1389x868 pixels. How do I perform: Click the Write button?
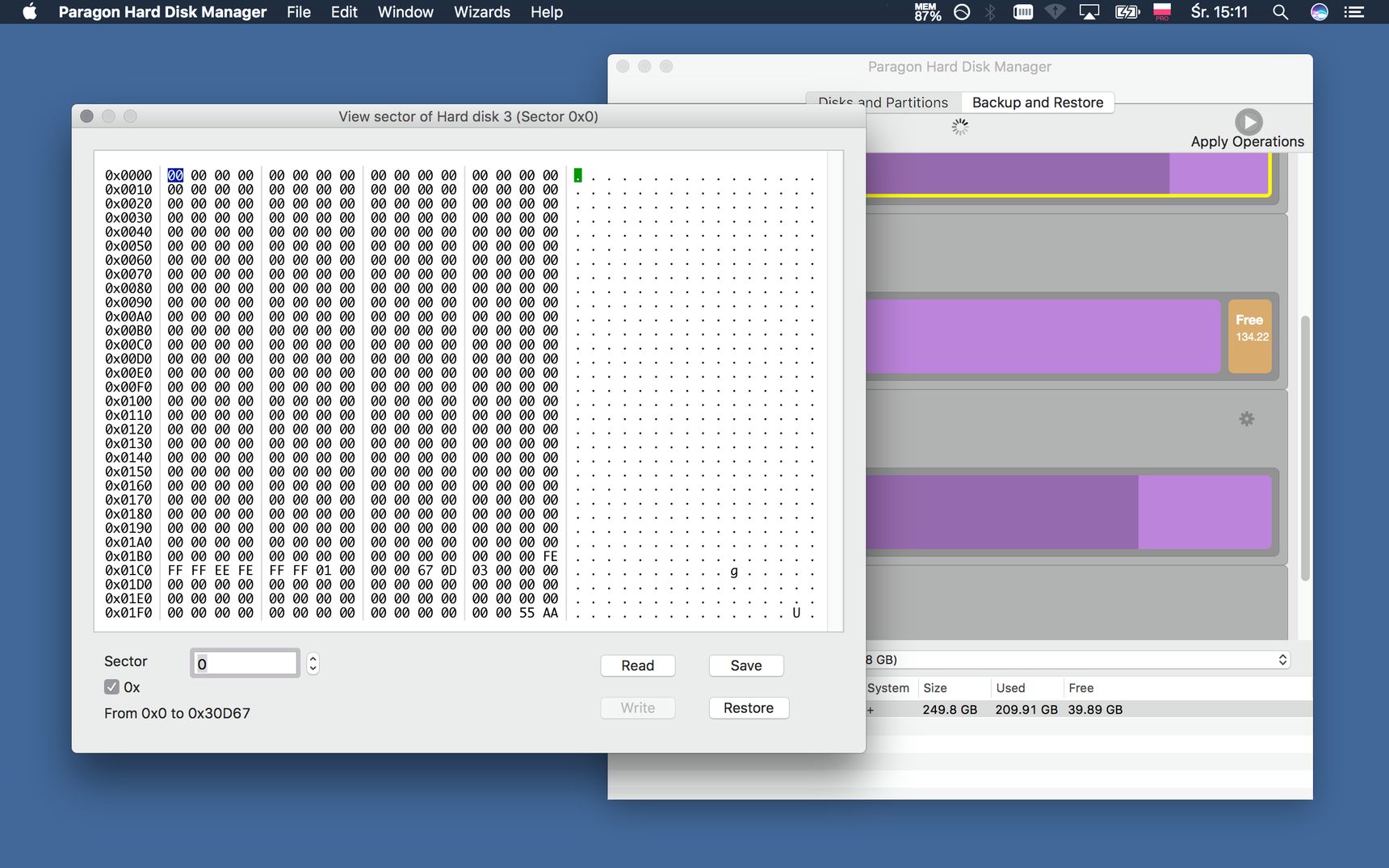click(x=638, y=708)
